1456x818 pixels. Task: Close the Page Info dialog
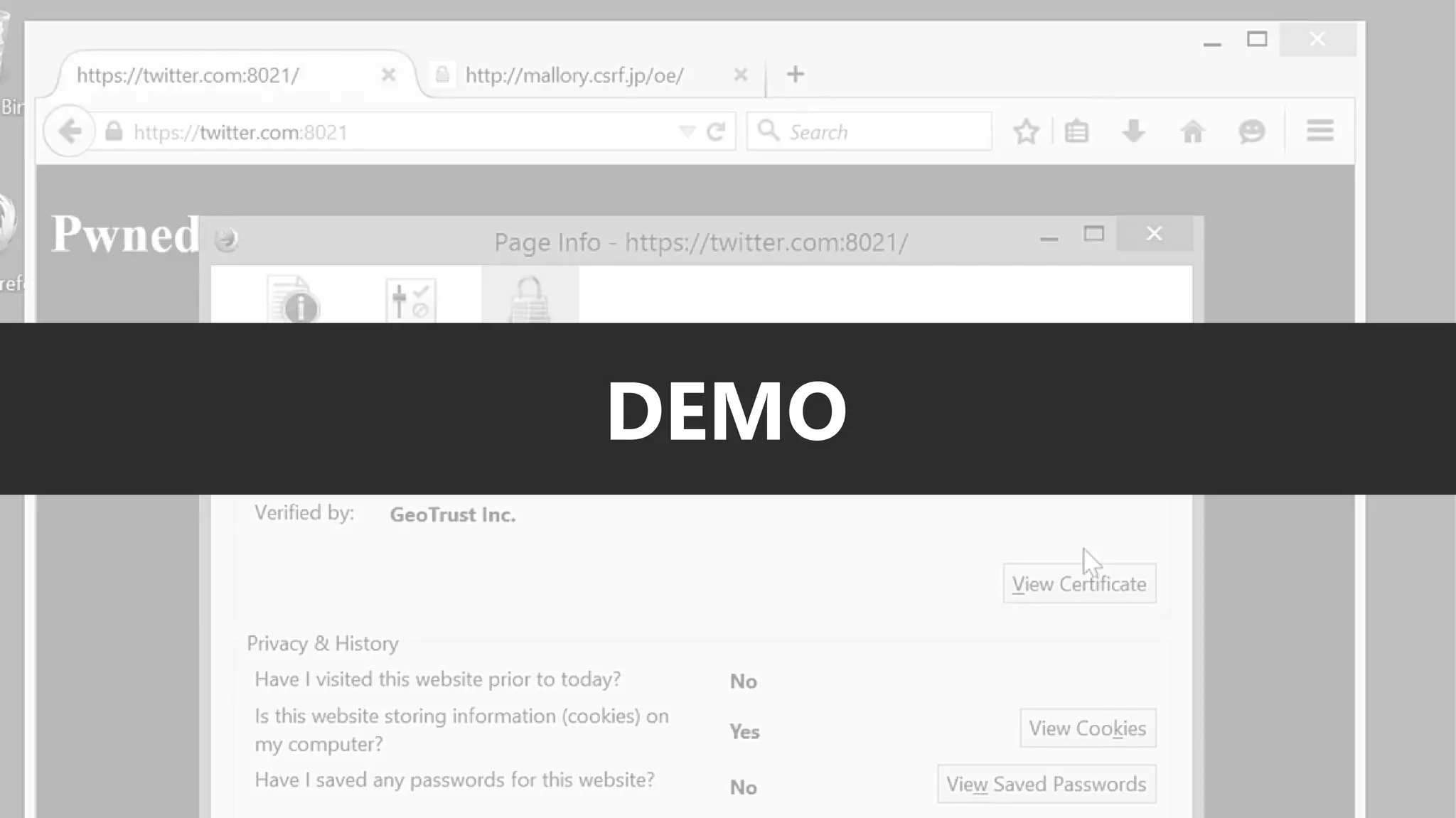coord(1155,234)
